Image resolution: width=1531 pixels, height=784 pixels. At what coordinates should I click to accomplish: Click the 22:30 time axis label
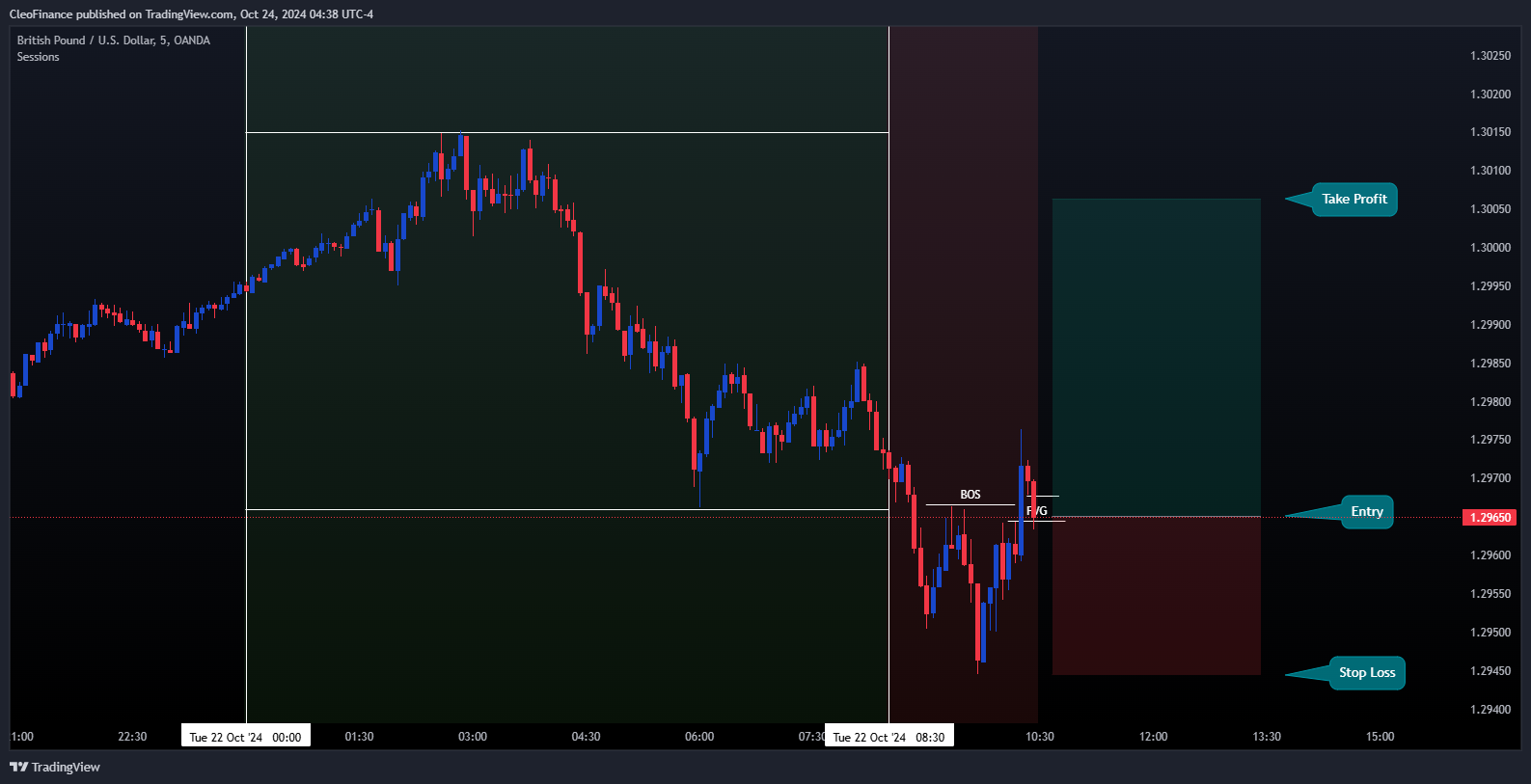click(x=132, y=737)
